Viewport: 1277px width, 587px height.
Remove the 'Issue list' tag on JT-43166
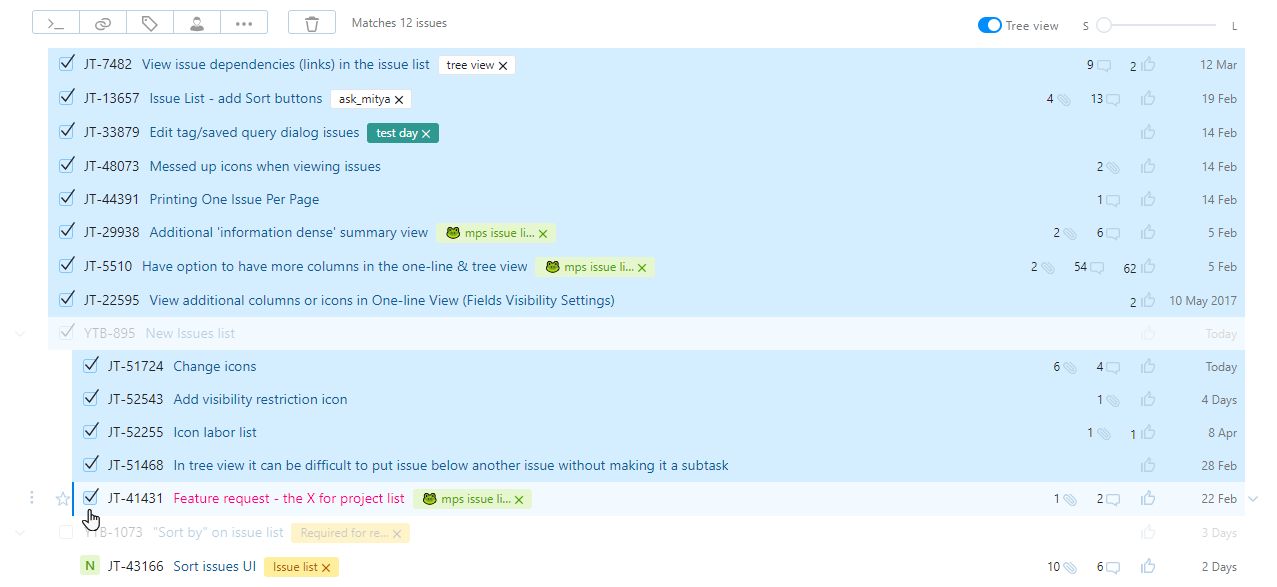tap(326, 568)
